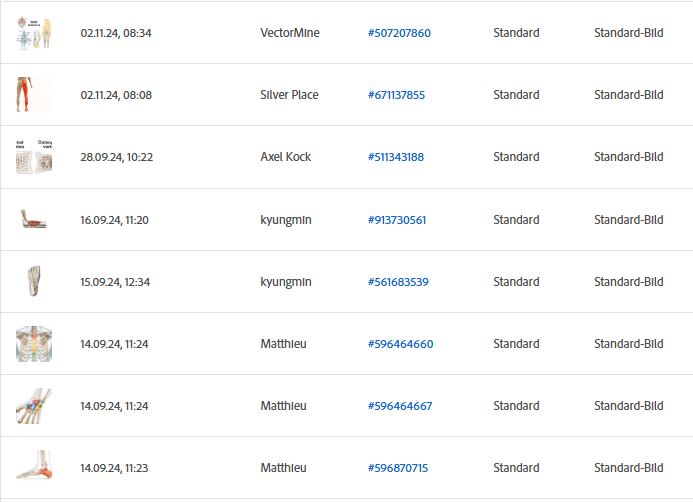Open the foot side-view muscle thumbnail

(34, 220)
